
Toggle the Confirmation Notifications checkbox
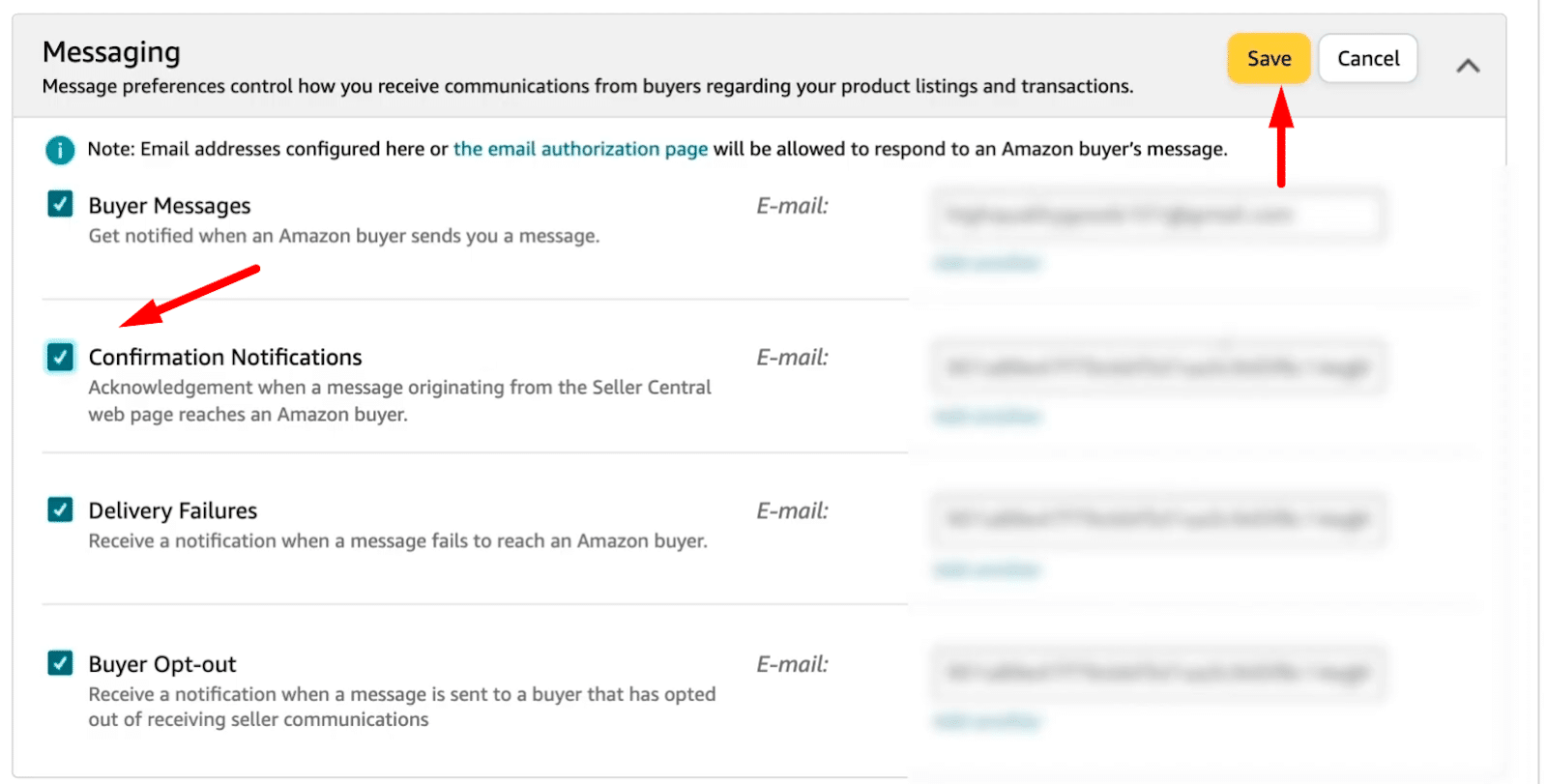(x=60, y=357)
